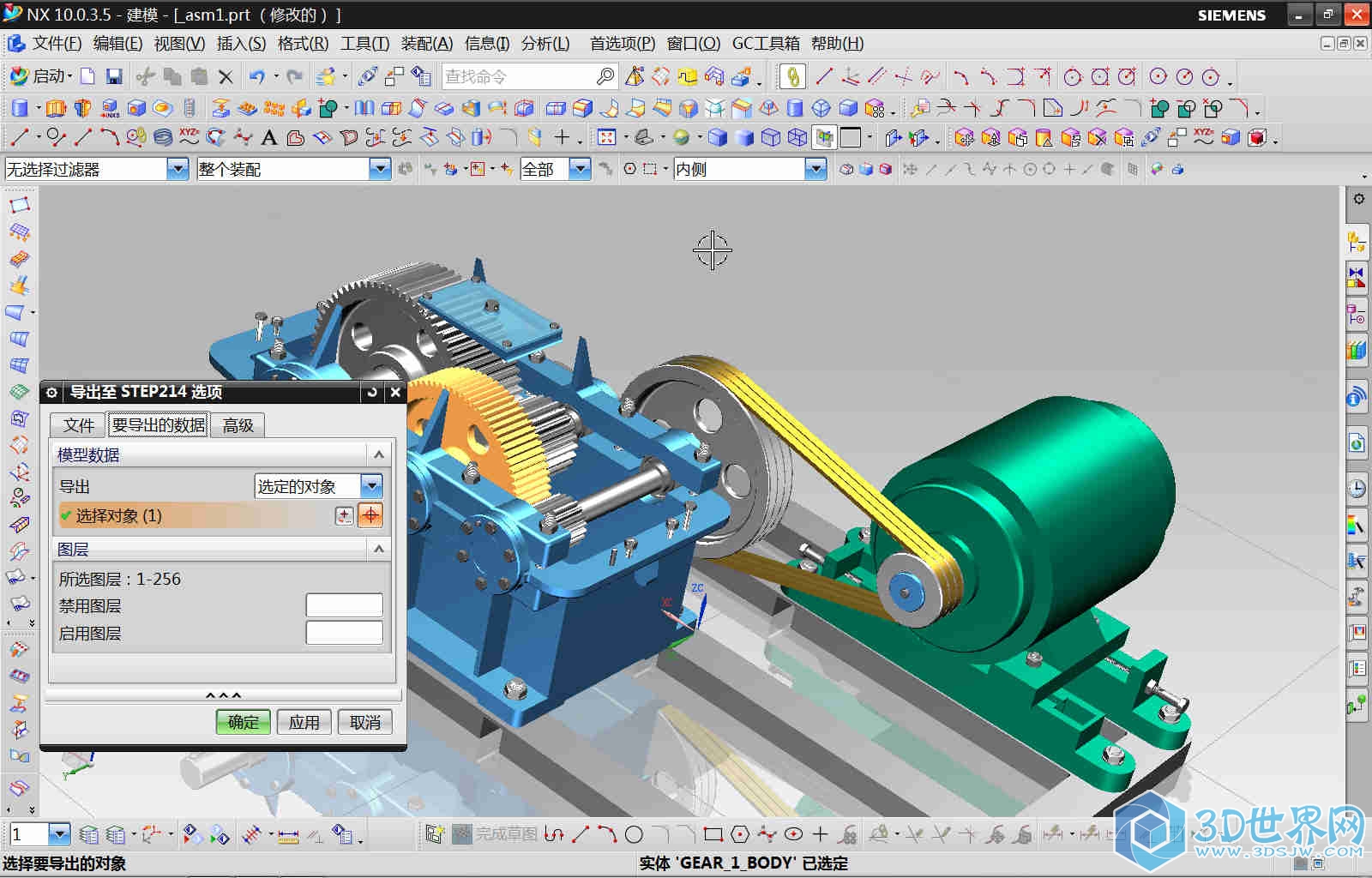Click the 确定 button

(x=244, y=722)
